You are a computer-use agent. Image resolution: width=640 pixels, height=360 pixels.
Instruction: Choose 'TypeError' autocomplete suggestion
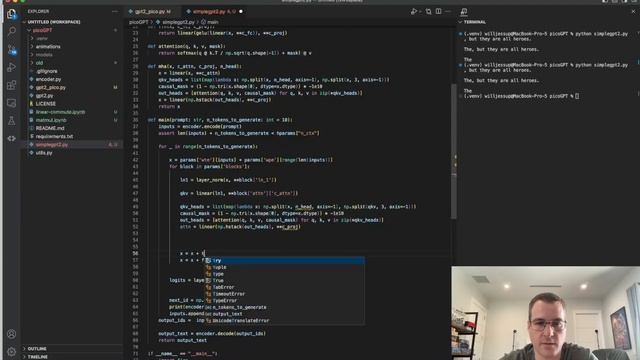284,300
